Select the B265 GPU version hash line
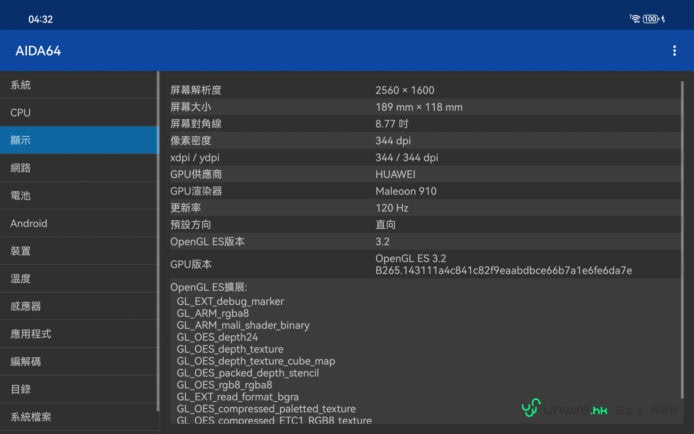The image size is (694, 434). point(504,270)
